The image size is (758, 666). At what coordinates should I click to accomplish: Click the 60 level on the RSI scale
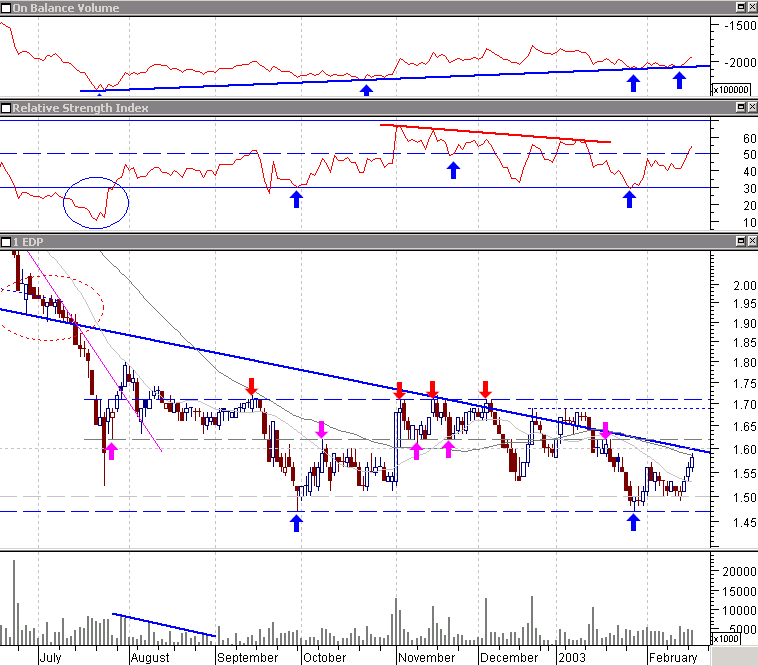click(x=750, y=139)
